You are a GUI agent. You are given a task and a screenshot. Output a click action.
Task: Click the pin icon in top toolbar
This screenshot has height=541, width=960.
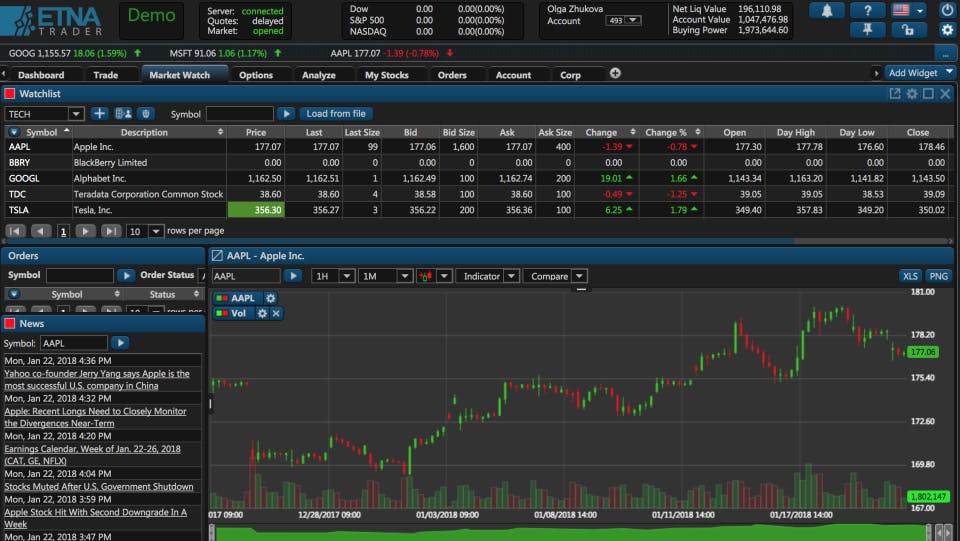(868, 29)
